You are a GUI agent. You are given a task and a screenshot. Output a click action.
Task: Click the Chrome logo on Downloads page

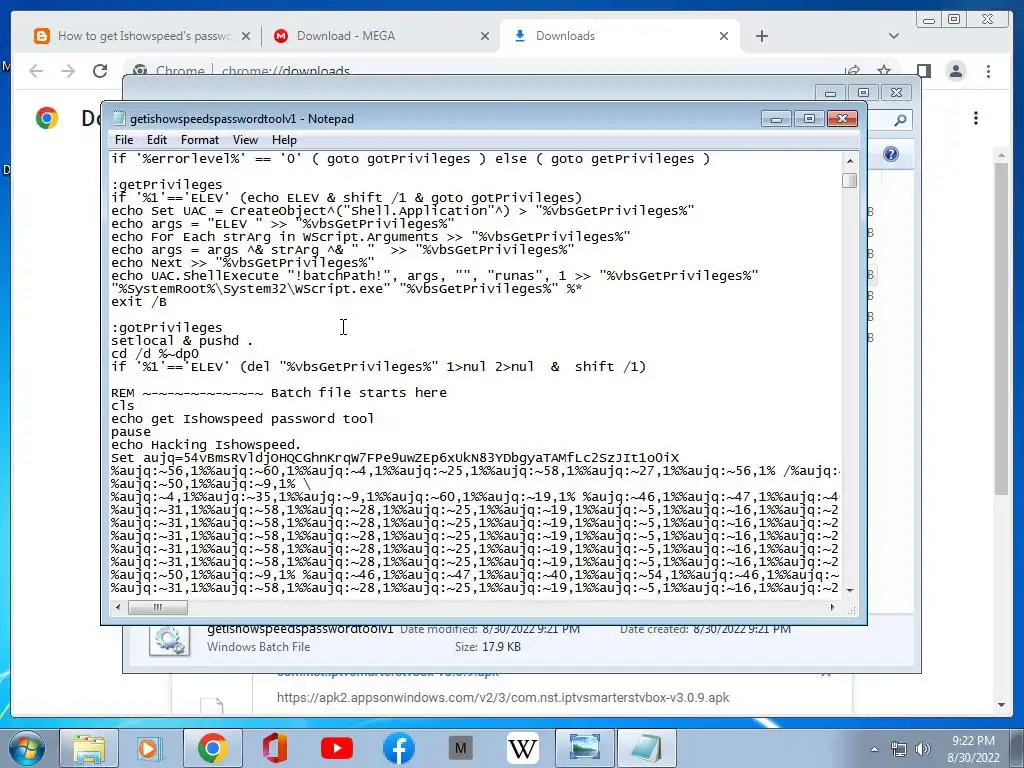click(x=47, y=118)
